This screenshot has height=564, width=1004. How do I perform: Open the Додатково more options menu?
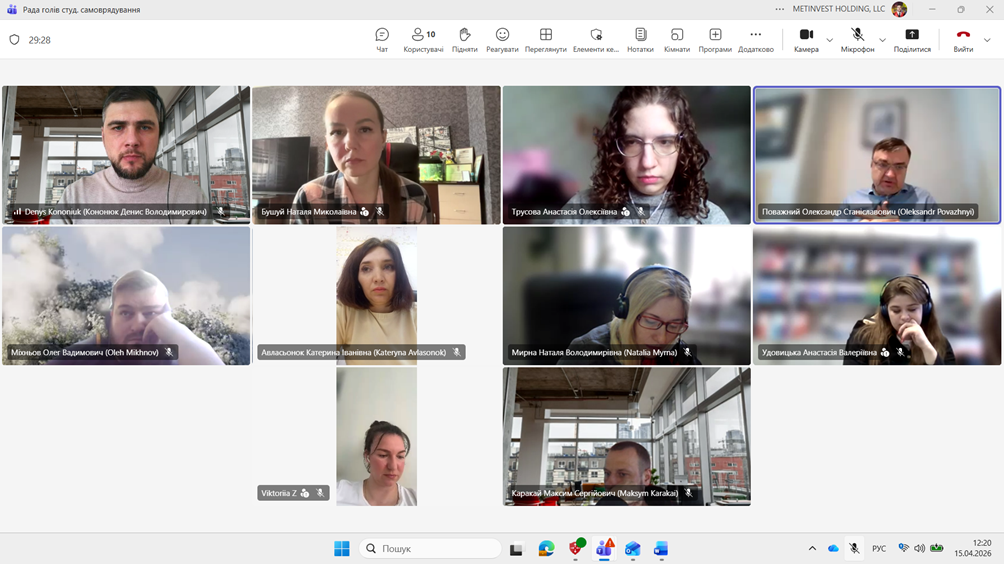[755, 39]
